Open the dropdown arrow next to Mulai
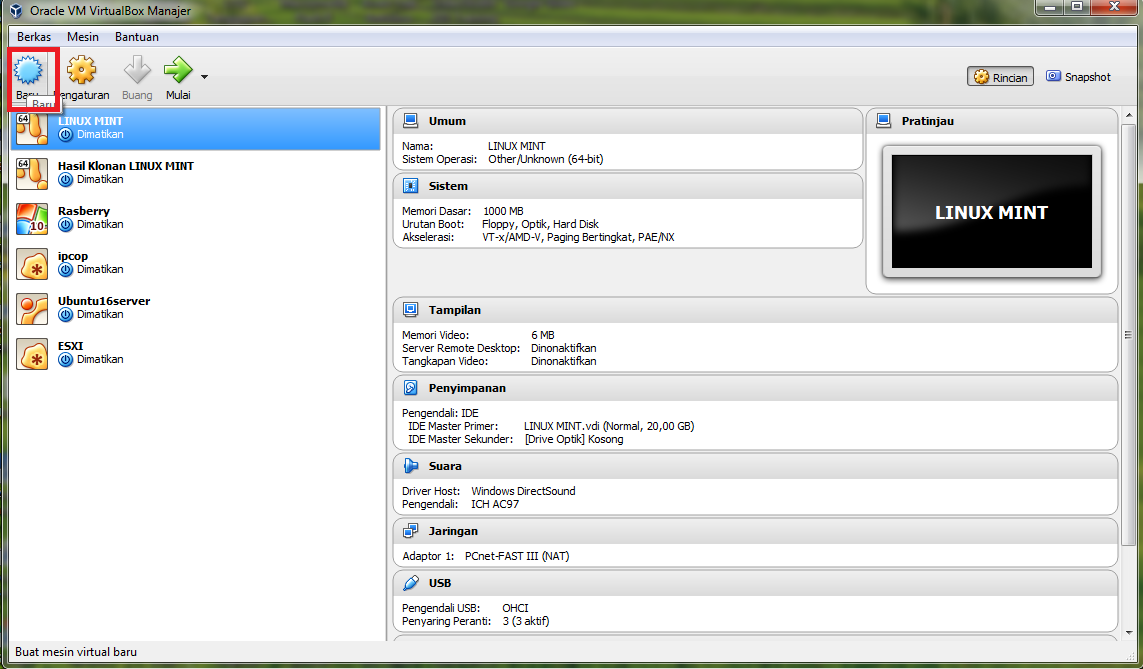The width and height of the screenshot is (1143, 669). (204, 77)
